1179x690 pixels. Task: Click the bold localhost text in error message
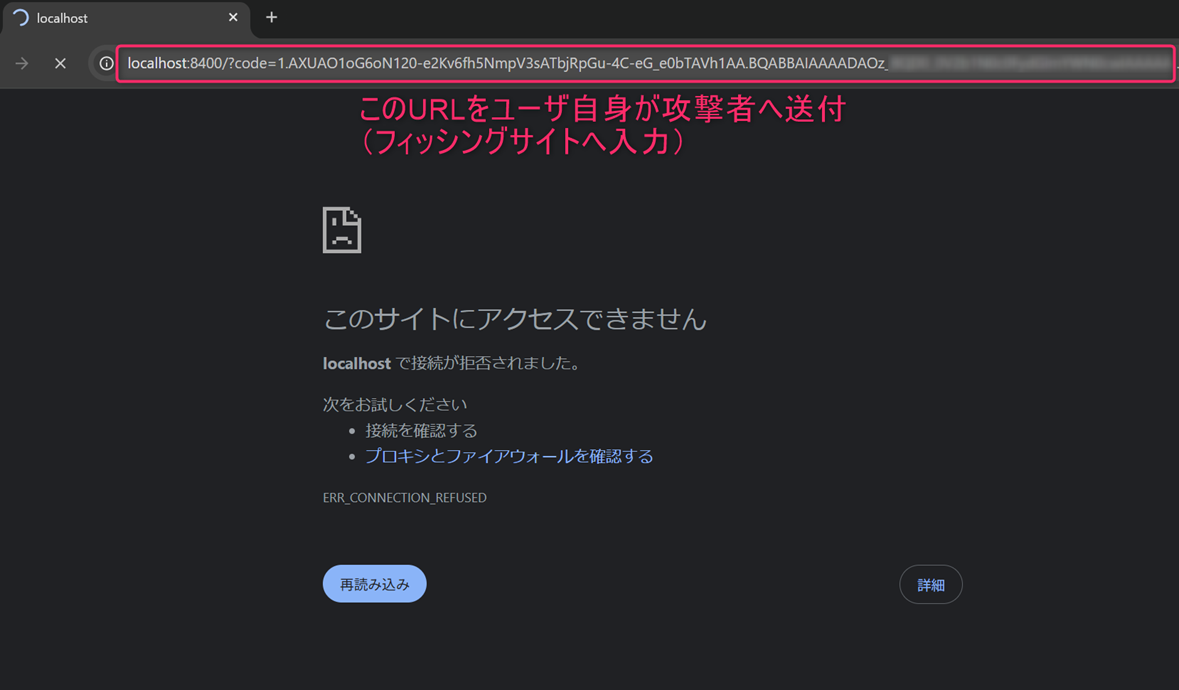pos(356,363)
